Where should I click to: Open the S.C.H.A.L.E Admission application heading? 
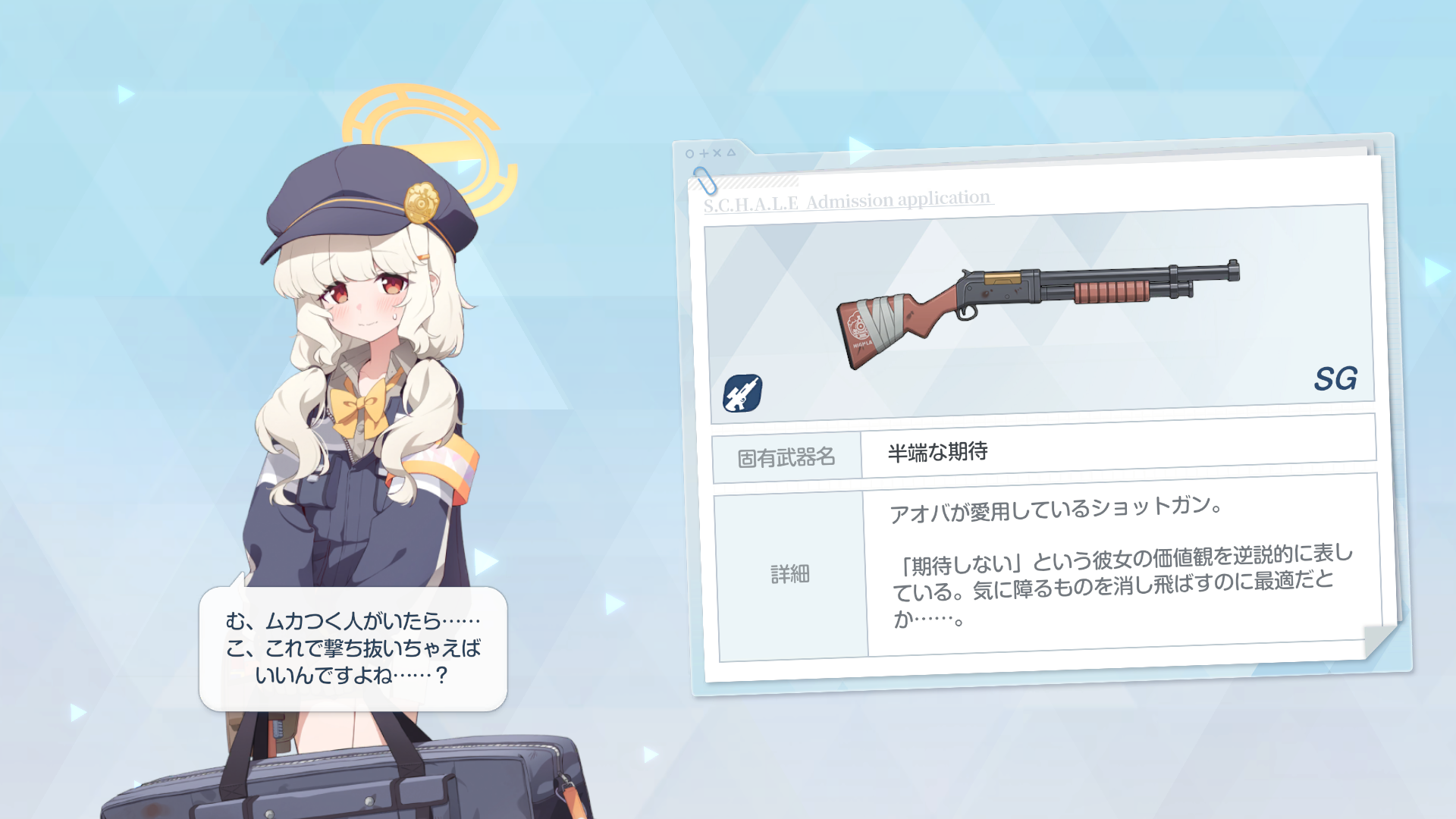[x=847, y=201]
